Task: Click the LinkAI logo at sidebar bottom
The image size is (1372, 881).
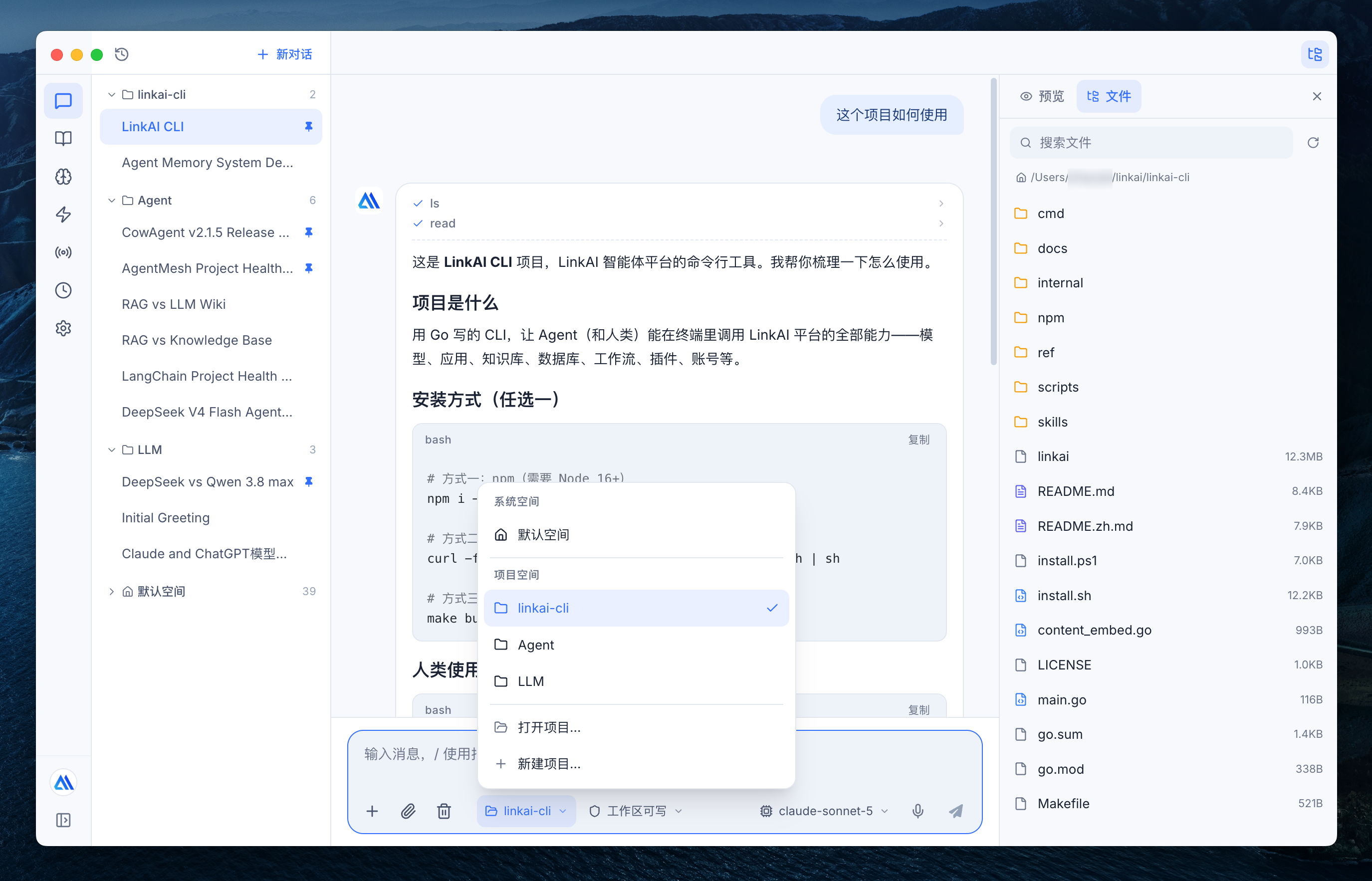Action: pos(63,783)
